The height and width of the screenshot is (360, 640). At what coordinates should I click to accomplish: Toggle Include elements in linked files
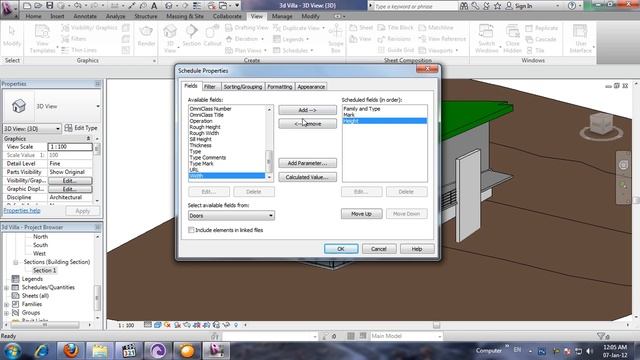[191, 230]
